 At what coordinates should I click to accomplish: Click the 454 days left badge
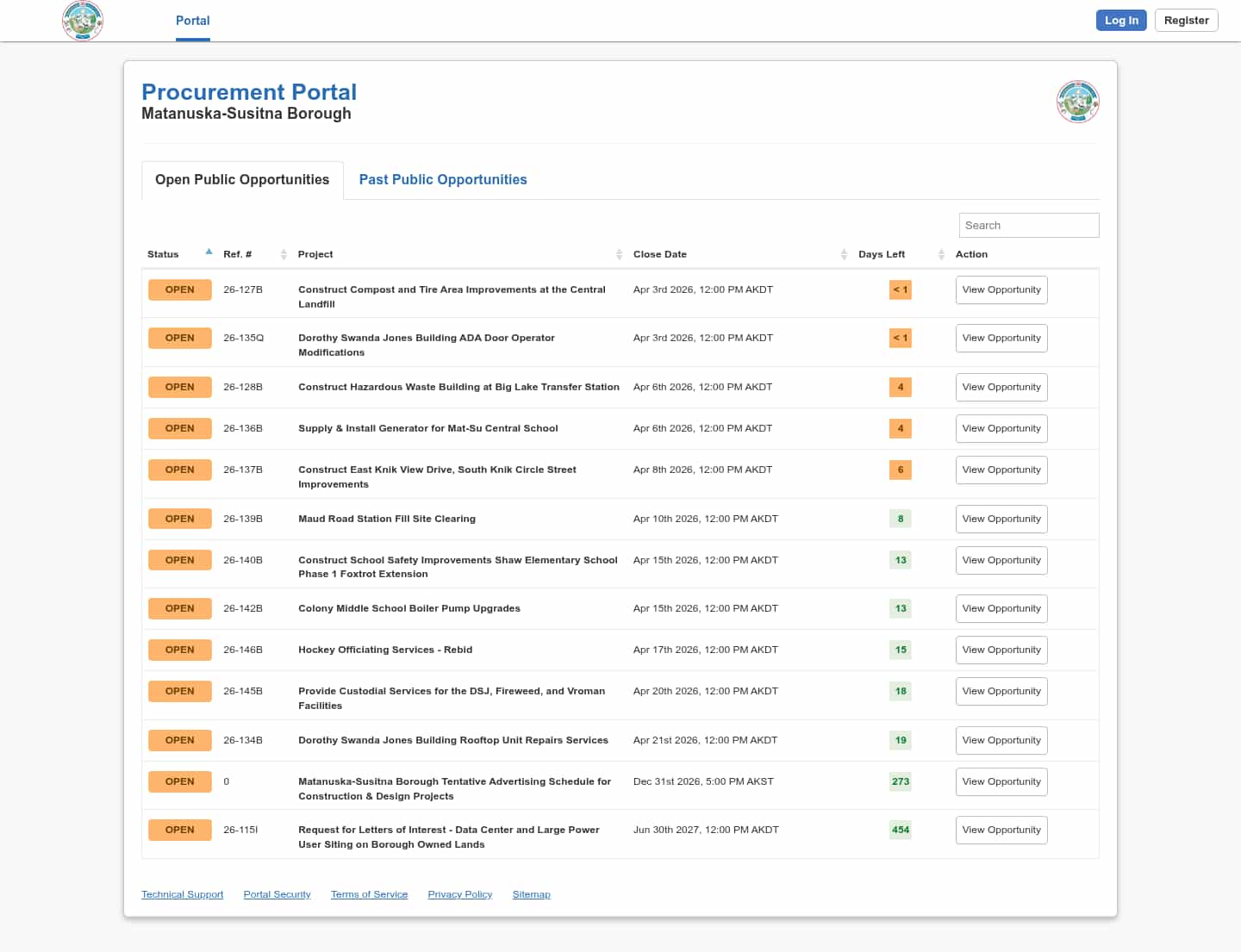pos(900,830)
